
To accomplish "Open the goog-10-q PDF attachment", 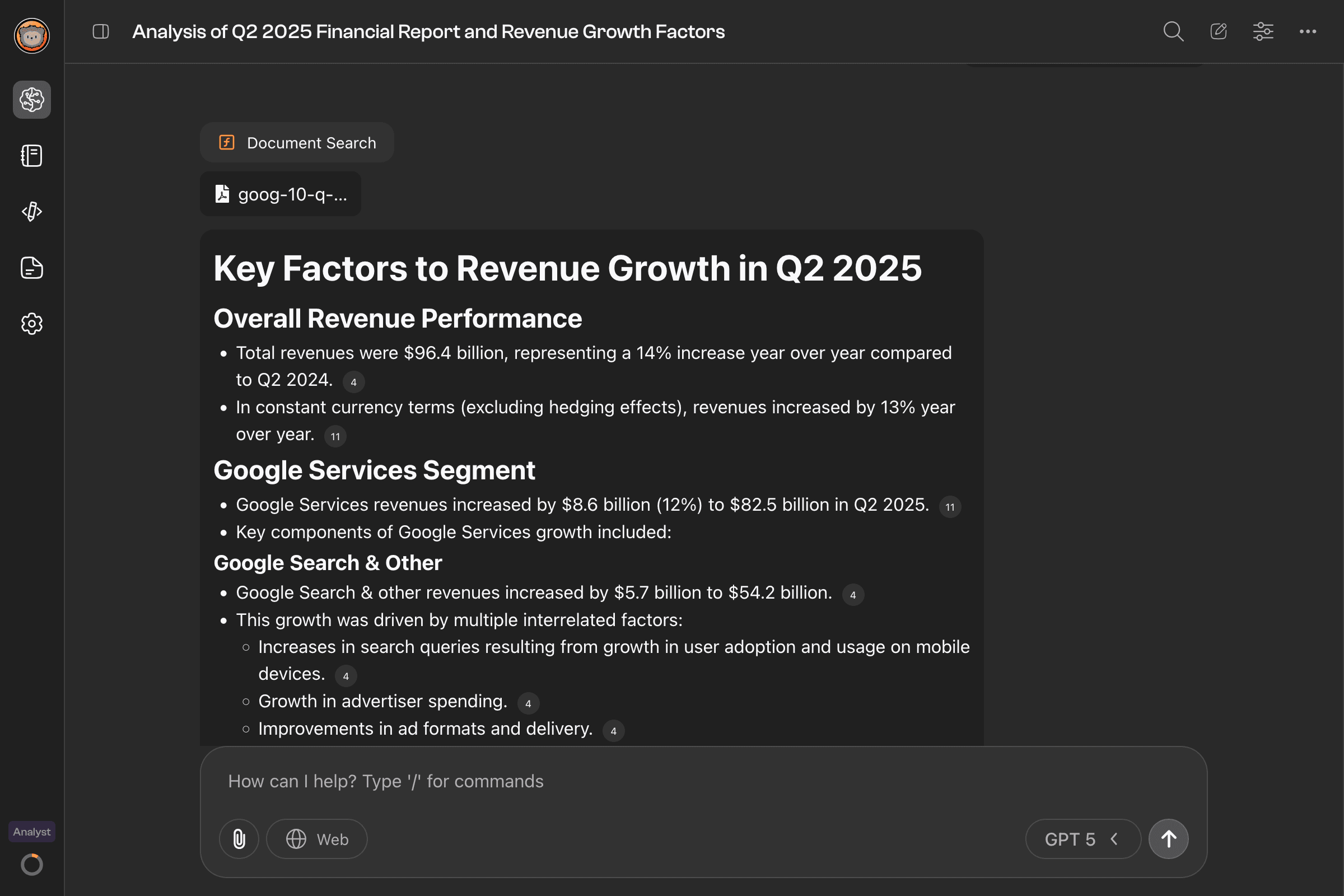I will (x=281, y=194).
